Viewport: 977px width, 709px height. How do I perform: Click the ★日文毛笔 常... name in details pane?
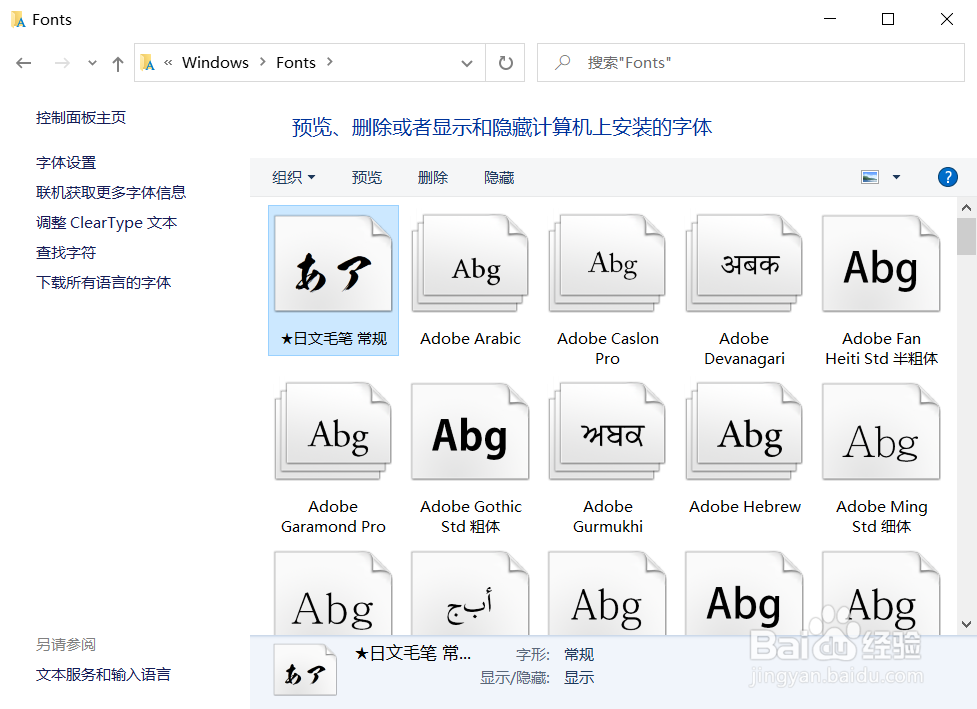coord(412,653)
